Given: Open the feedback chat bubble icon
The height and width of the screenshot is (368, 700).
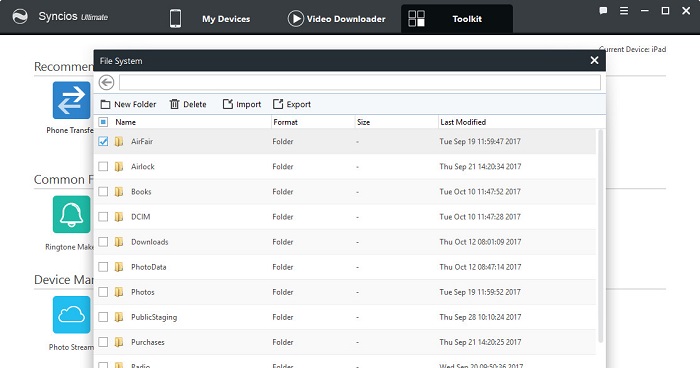Looking at the screenshot, I should point(603,11).
